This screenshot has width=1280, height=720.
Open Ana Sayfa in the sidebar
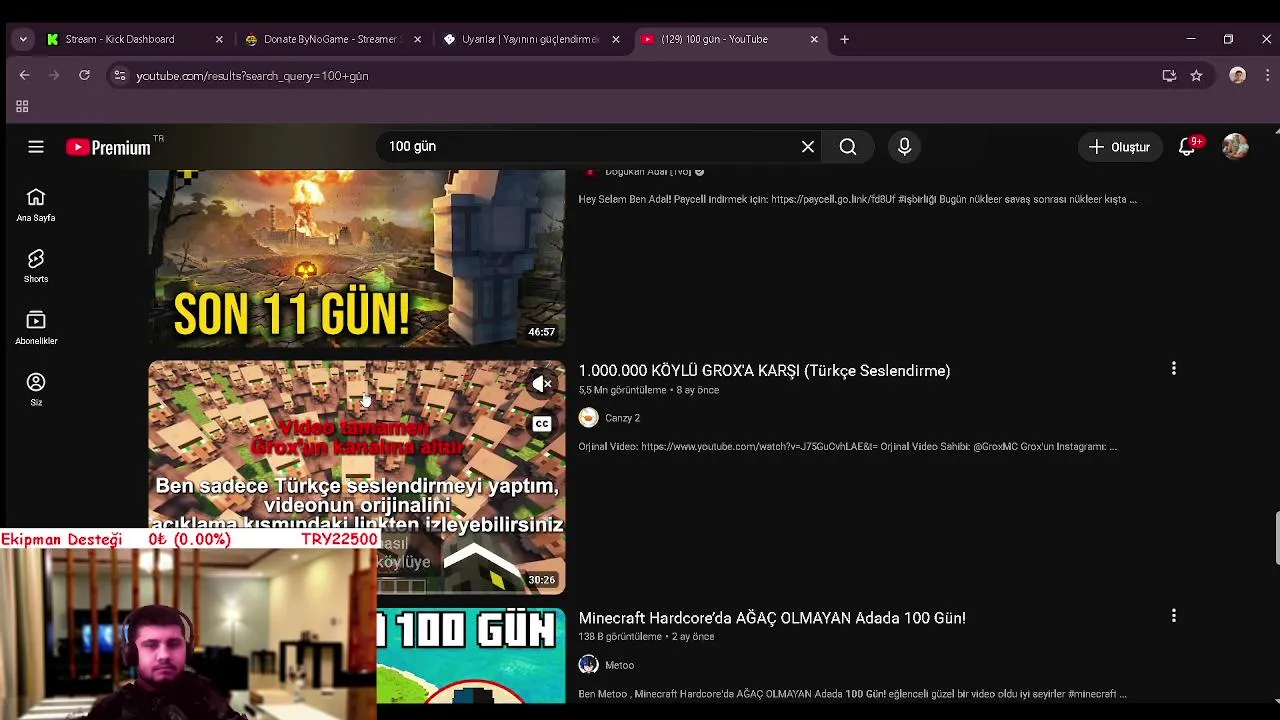36,205
